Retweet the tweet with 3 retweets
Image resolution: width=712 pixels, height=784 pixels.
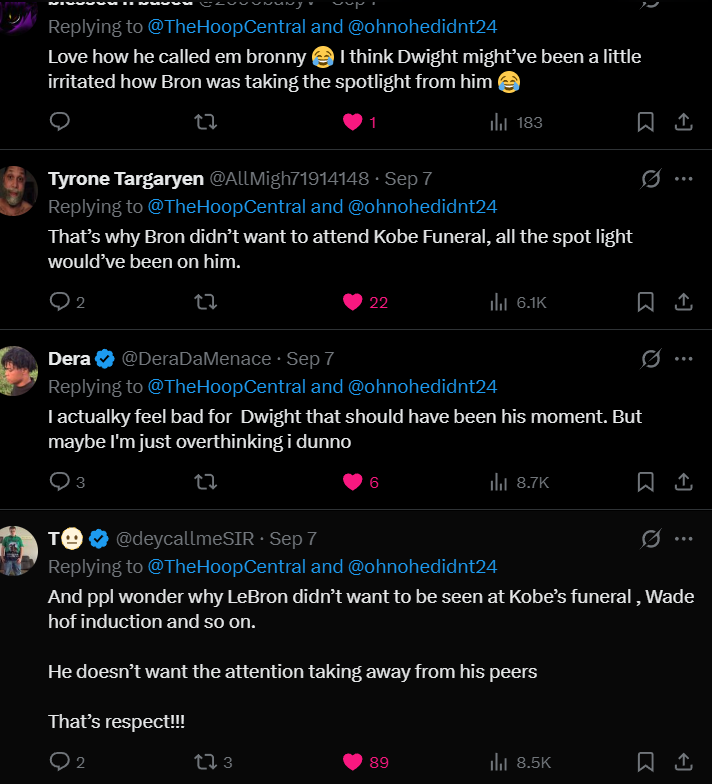[x=205, y=761]
